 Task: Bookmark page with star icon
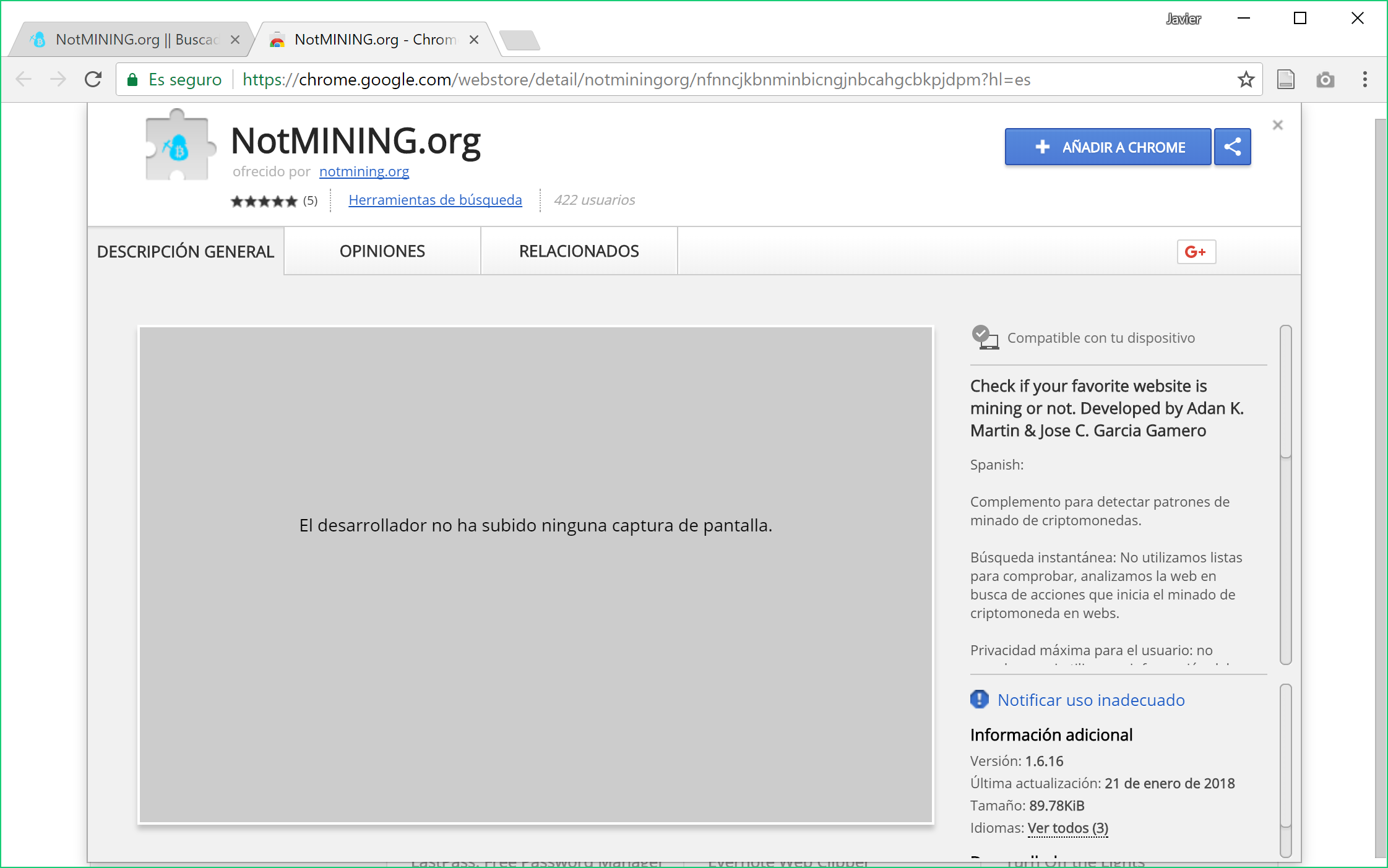[x=1246, y=80]
